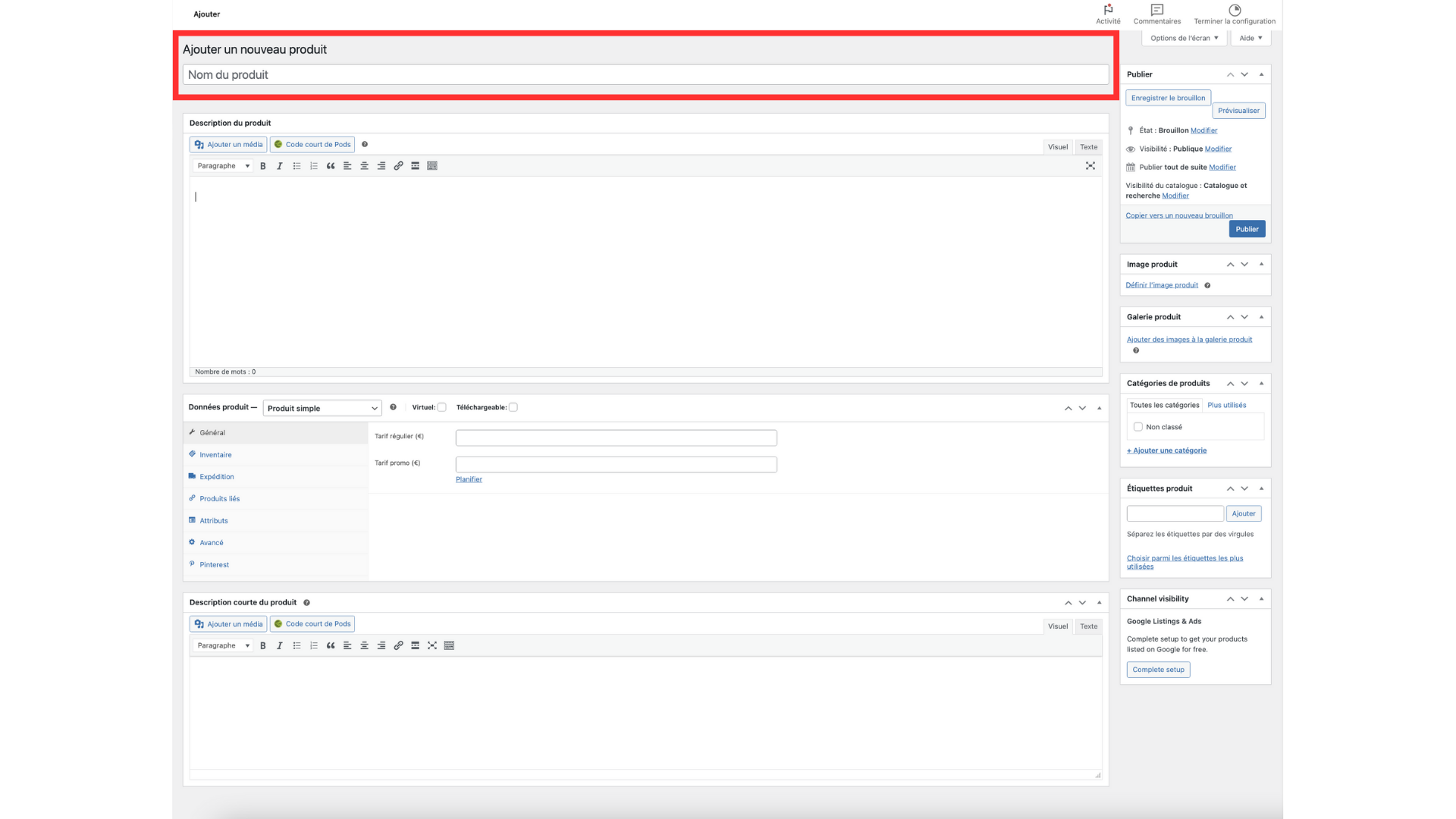Open the Produit simple product type dropdown
This screenshot has width=1456, height=819.
click(x=322, y=408)
